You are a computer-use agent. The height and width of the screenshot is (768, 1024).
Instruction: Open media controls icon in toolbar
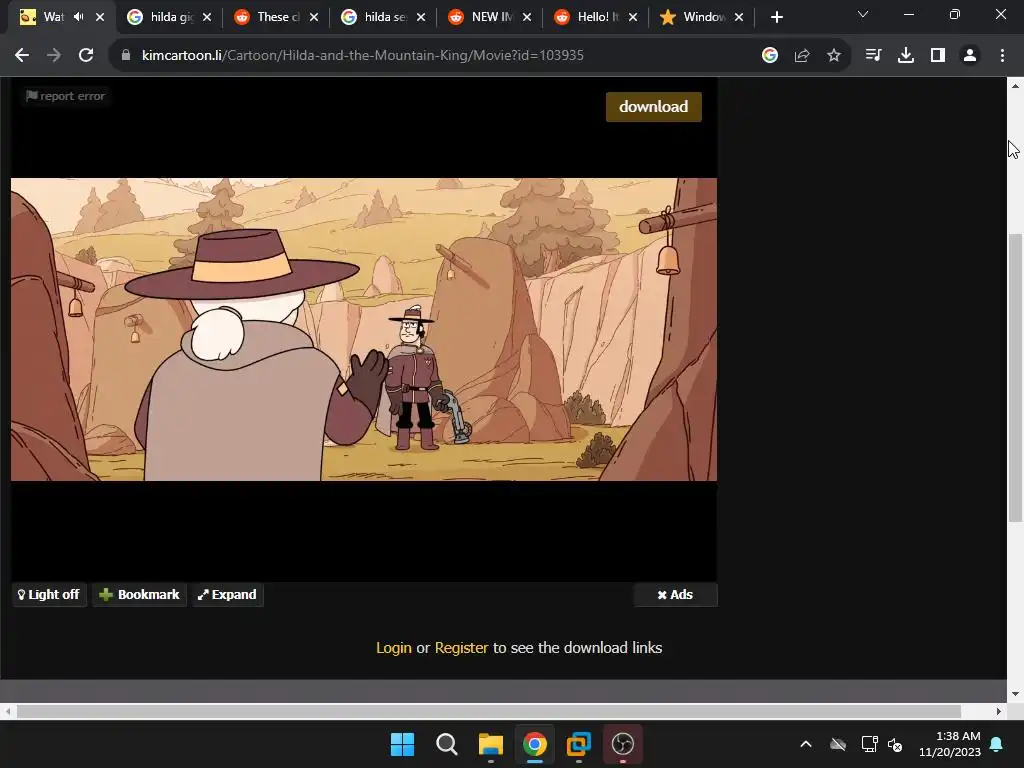point(873,56)
